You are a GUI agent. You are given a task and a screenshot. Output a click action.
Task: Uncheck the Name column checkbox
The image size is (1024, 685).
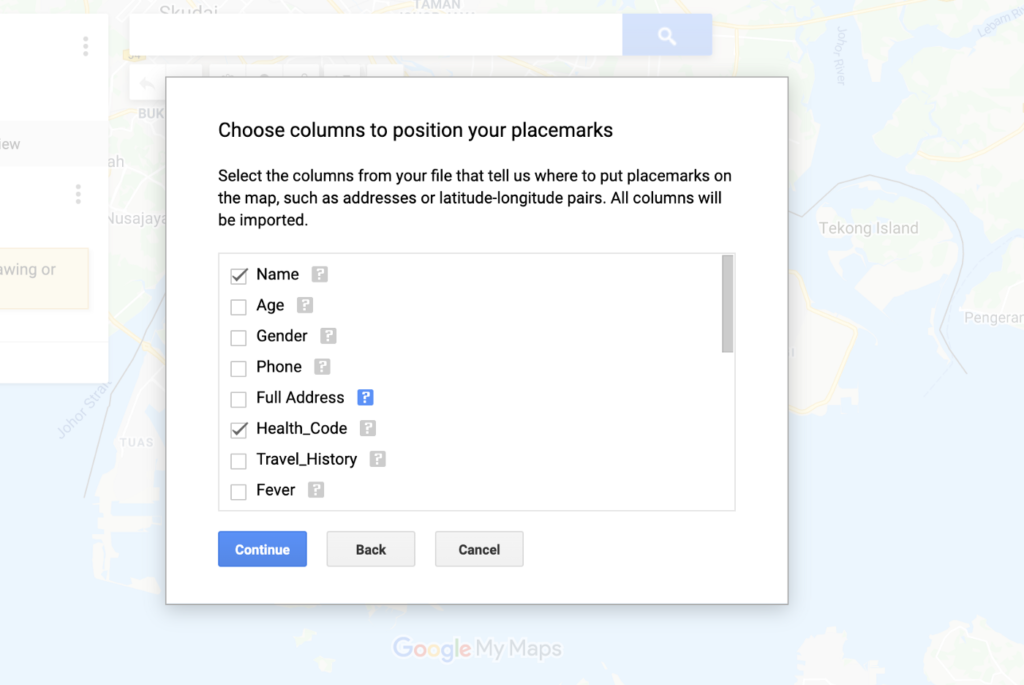(238, 276)
